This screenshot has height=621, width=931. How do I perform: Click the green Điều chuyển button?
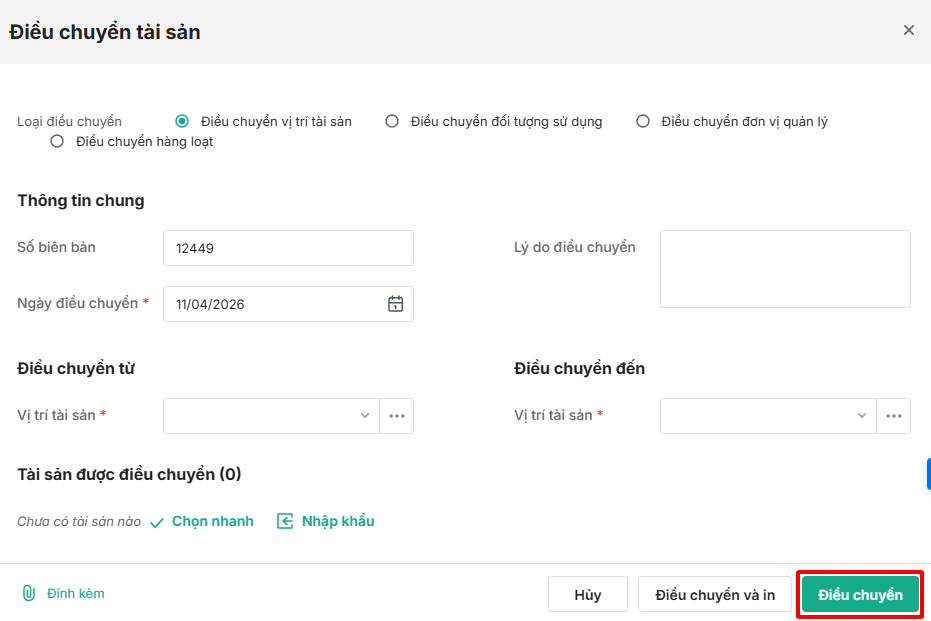click(x=860, y=595)
